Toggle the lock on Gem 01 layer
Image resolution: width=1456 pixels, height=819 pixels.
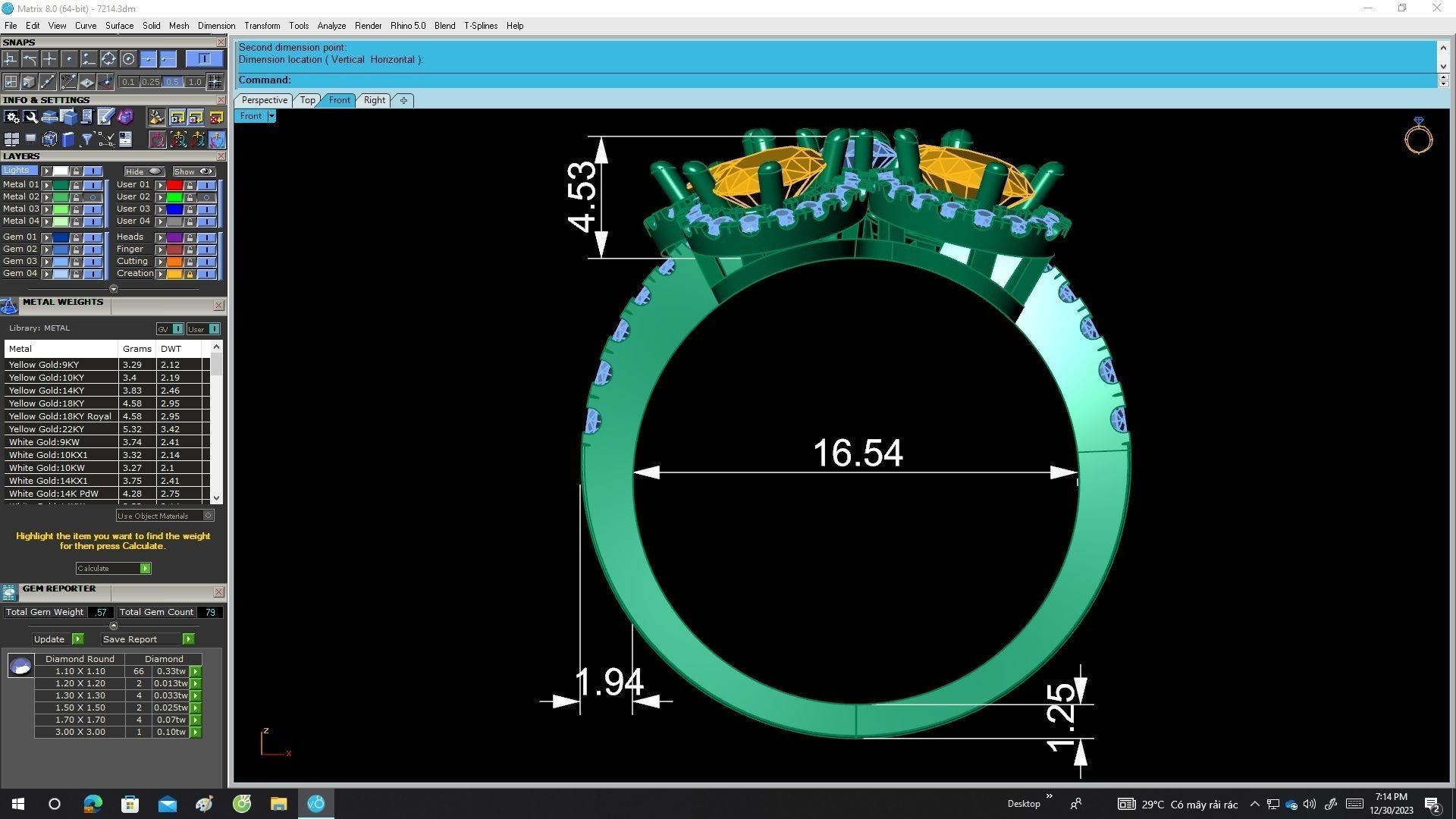point(76,237)
